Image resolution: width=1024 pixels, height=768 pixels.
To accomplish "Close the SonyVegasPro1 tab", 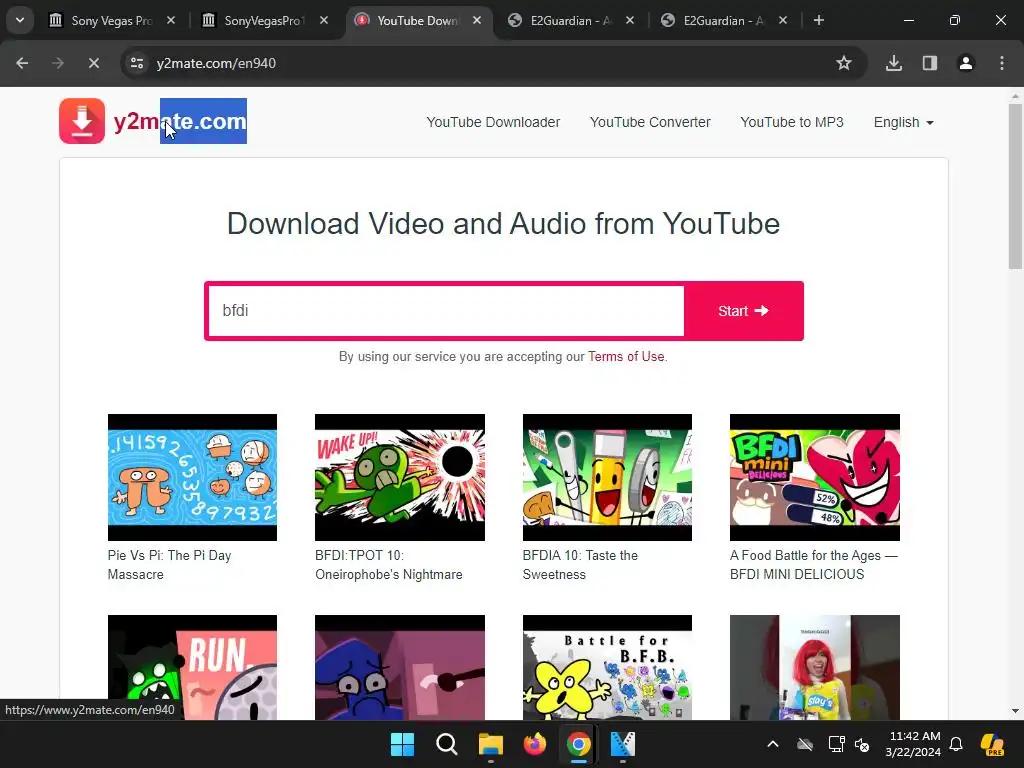I will [324, 20].
